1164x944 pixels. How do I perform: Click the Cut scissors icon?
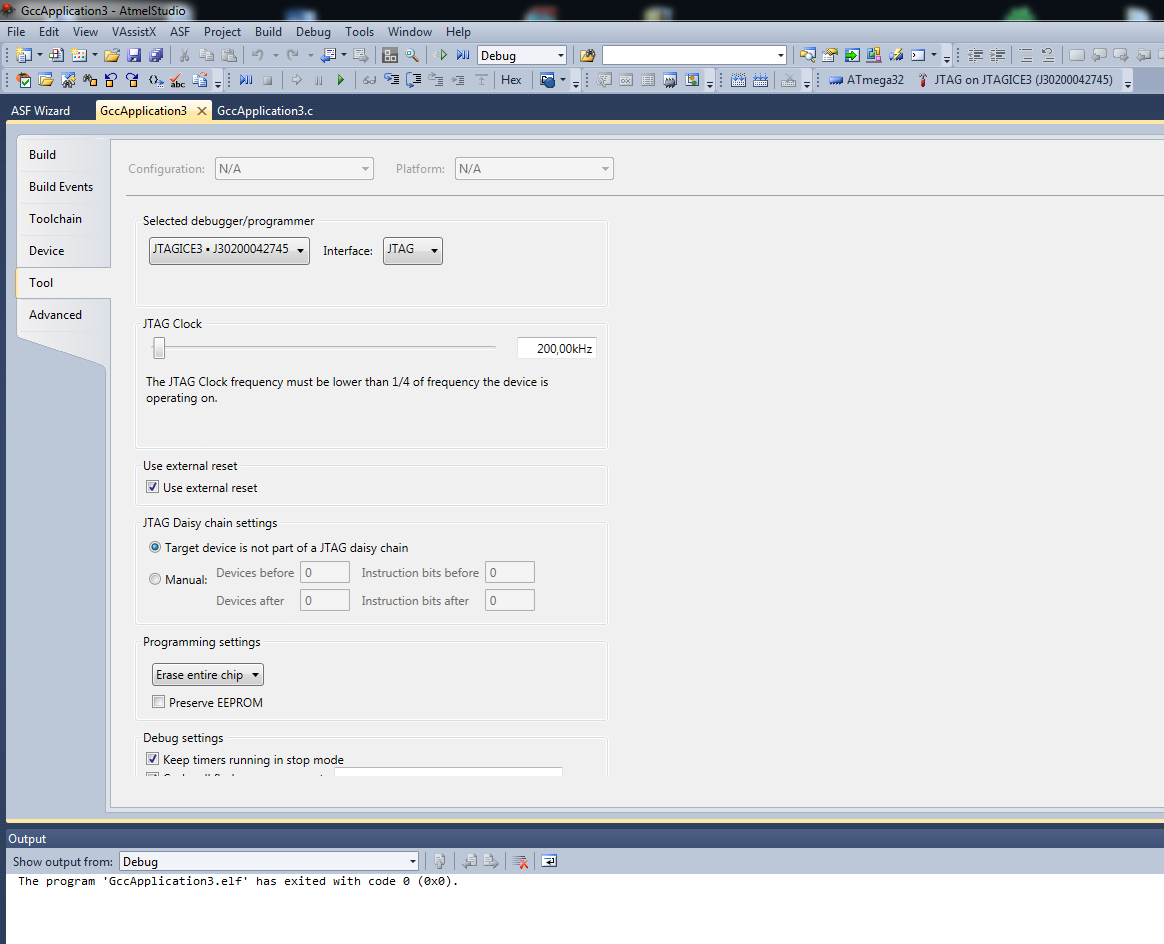184,56
